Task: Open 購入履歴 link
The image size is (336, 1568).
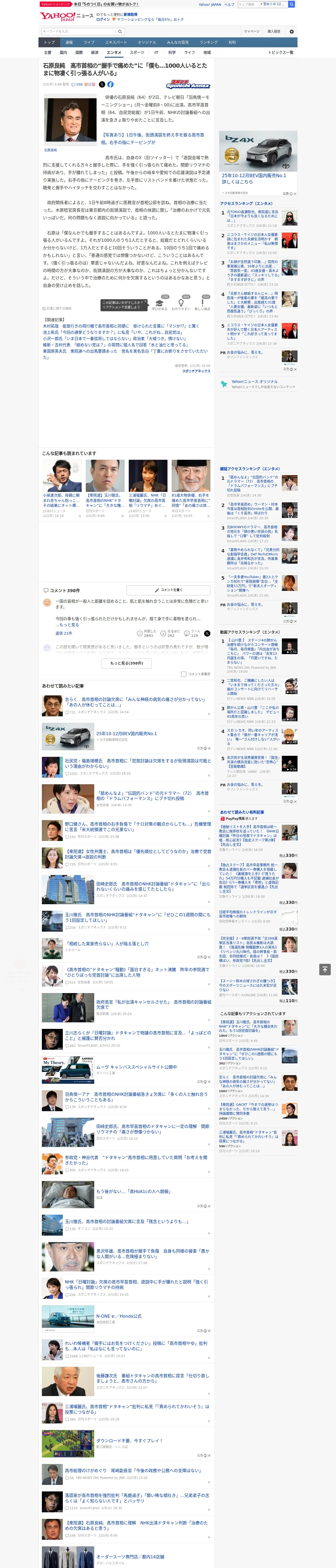Action: coord(274,32)
